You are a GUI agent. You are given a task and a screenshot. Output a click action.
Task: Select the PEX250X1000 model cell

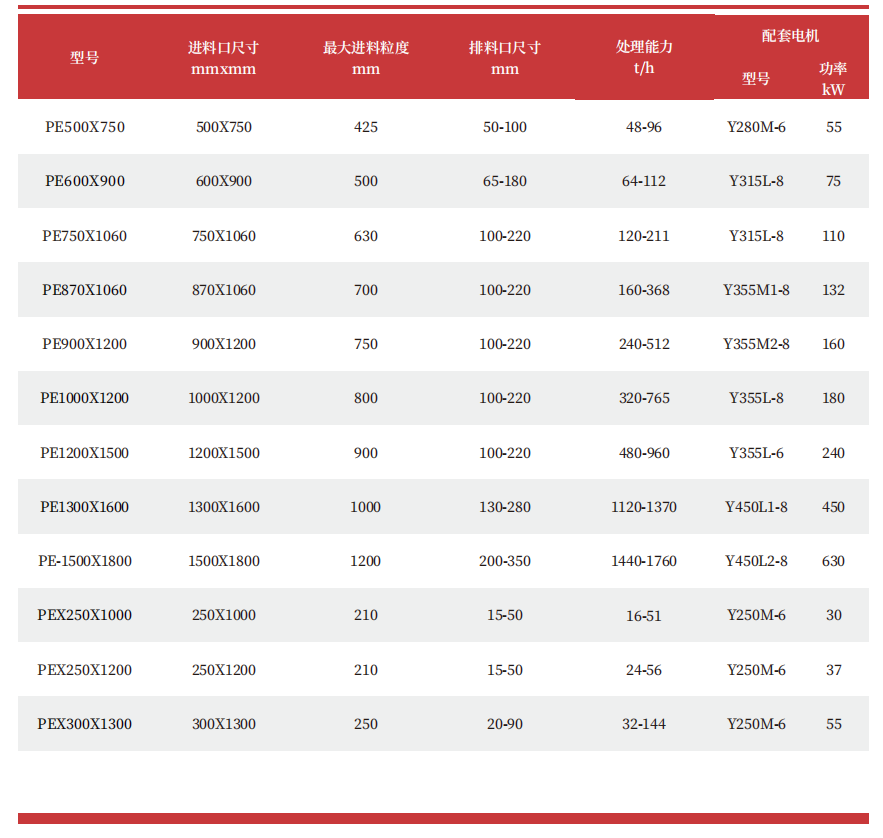point(85,615)
